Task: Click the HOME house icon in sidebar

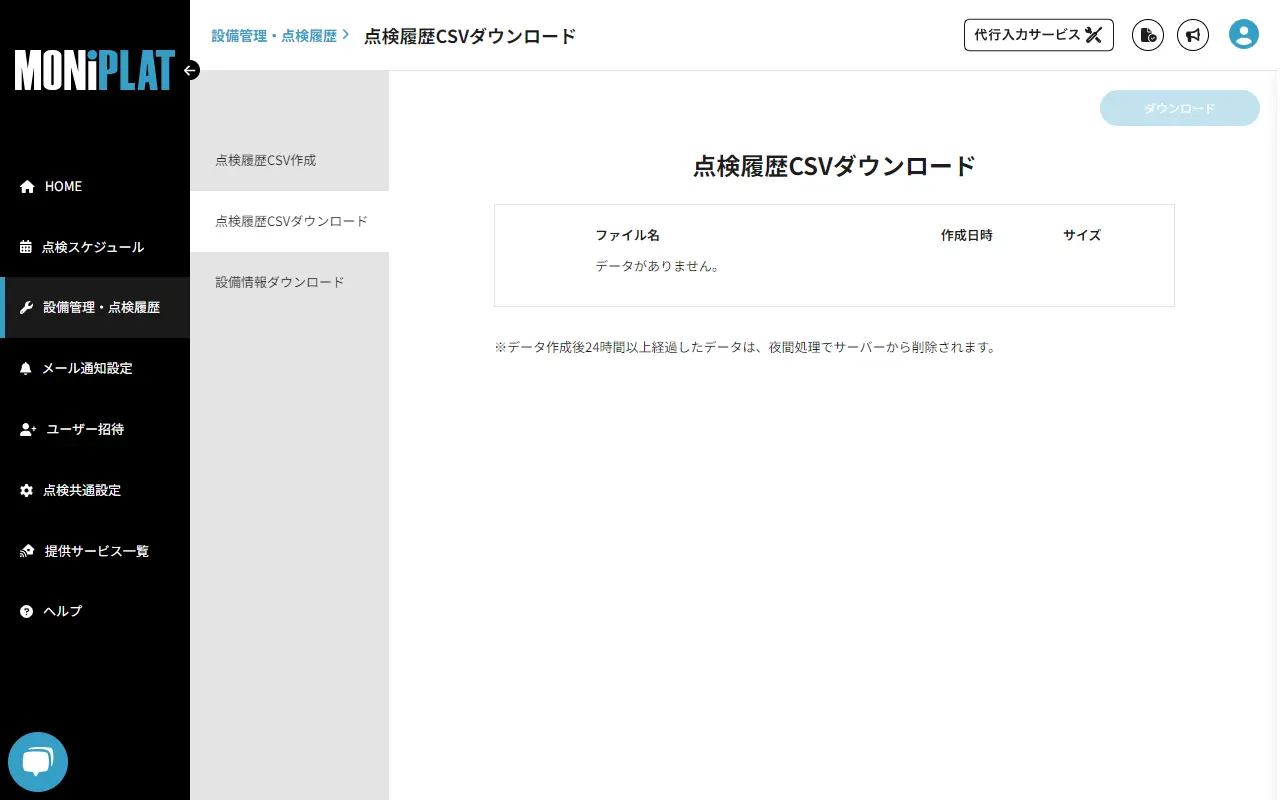Action: [24, 186]
